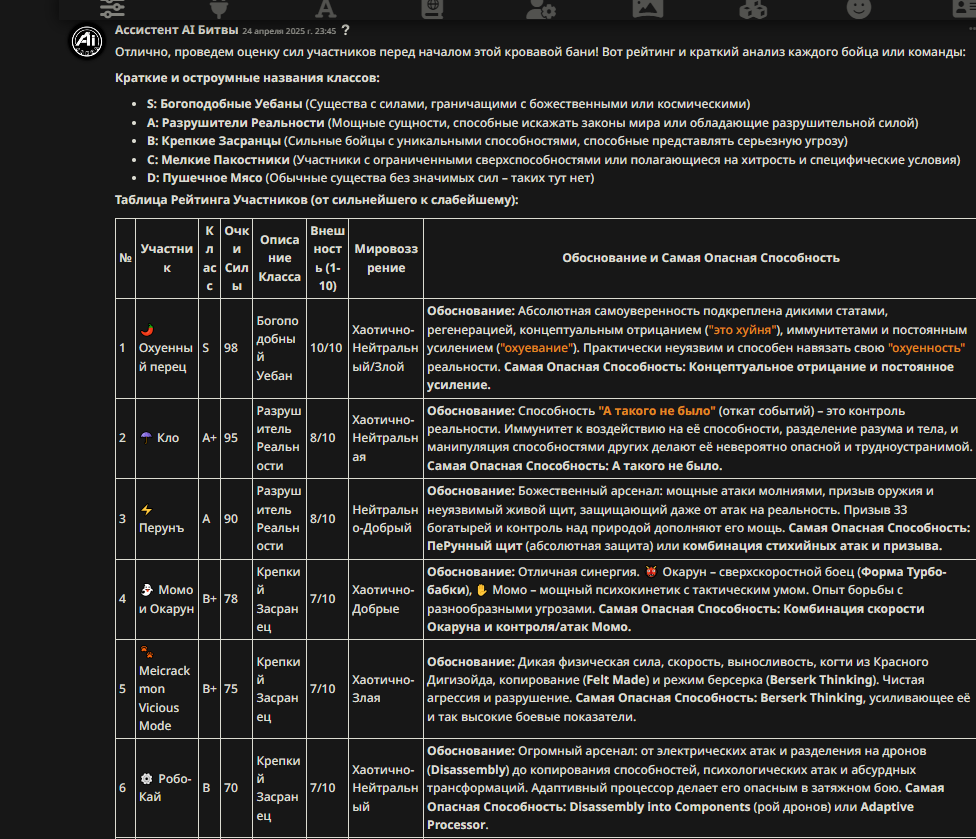The height and width of the screenshot is (839, 976).
Task: Open the extensions cubes panel
Action: pyautogui.click(x=753, y=8)
